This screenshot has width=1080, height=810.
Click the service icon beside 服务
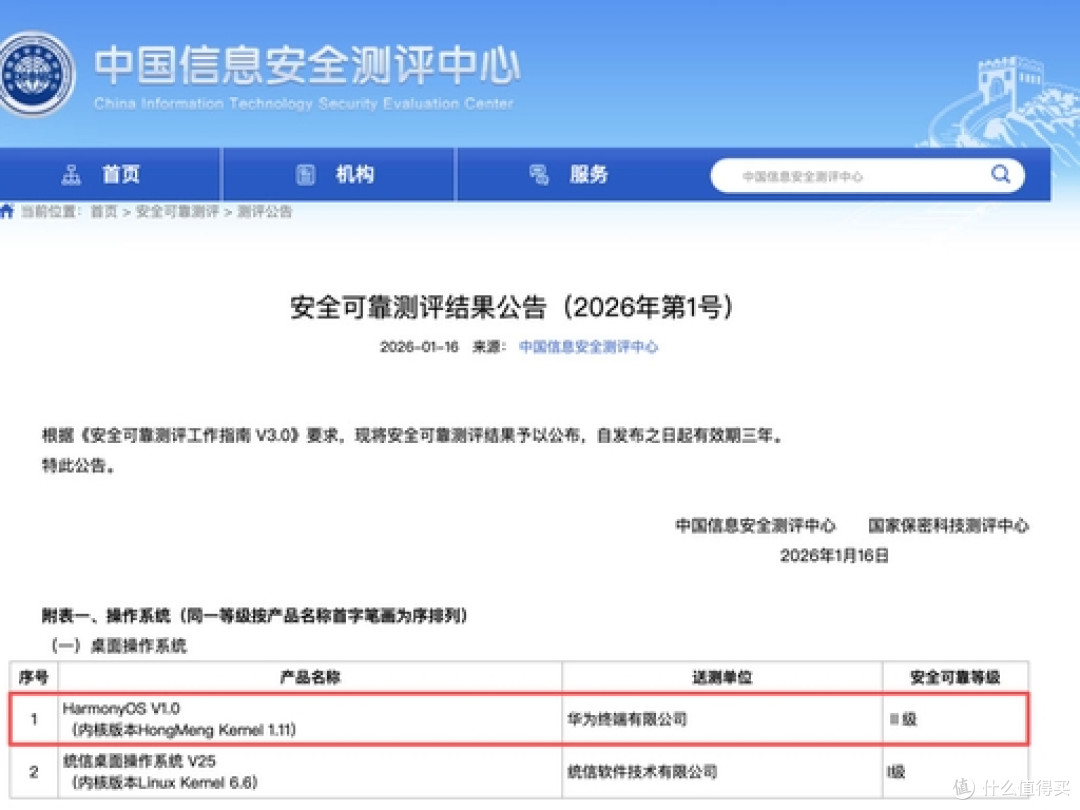click(539, 175)
